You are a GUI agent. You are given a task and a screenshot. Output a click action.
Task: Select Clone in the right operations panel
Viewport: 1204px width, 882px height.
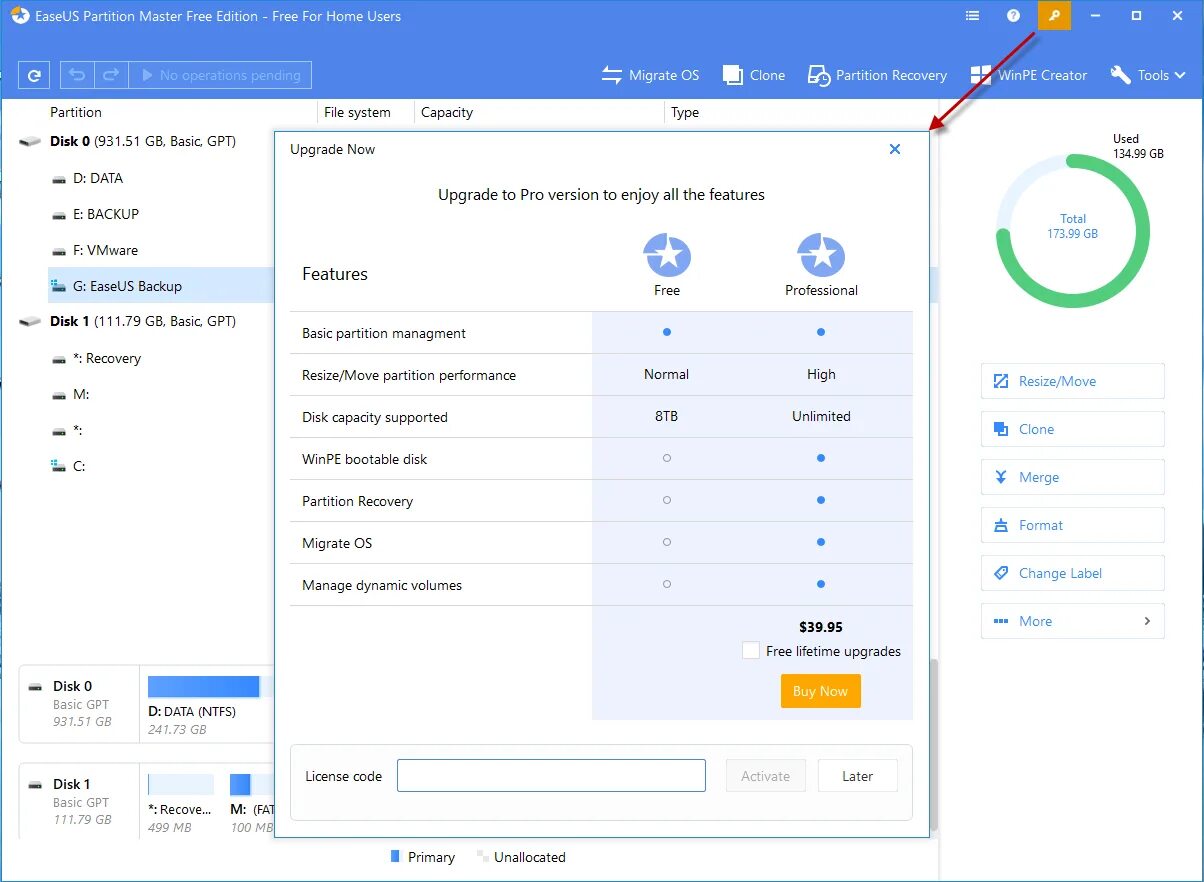(1072, 429)
